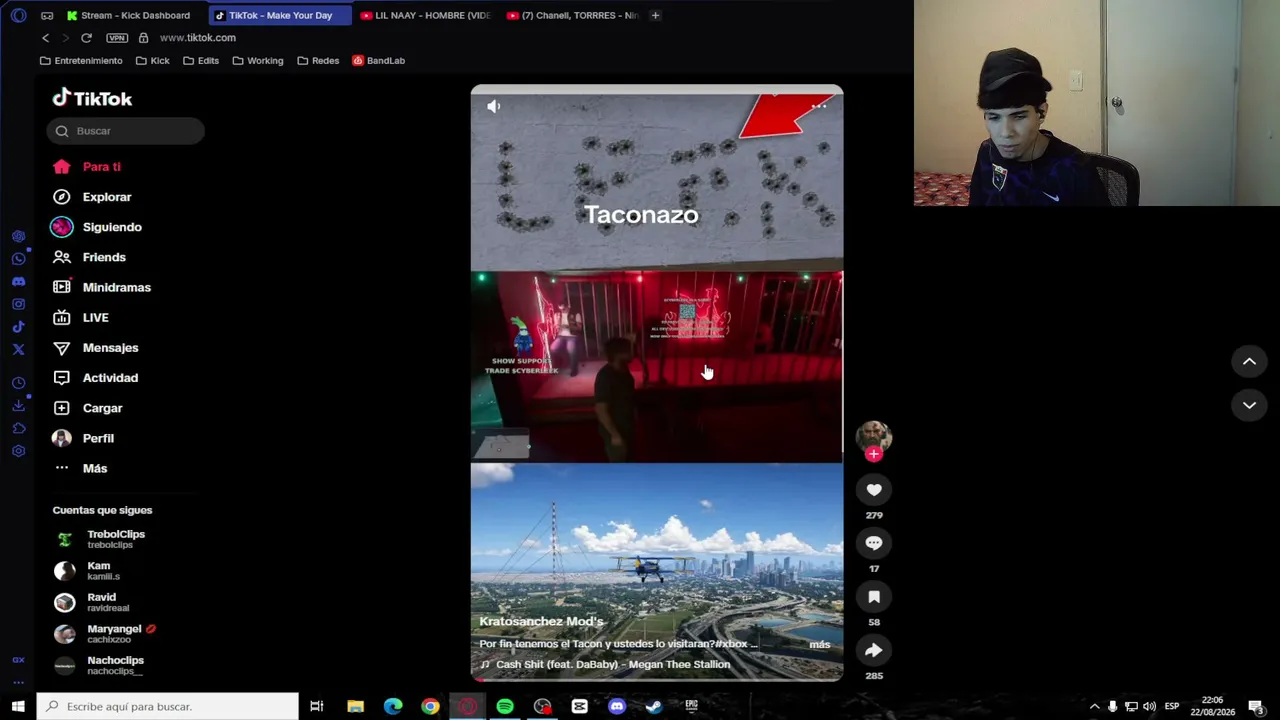The height and width of the screenshot is (720, 1280).
Task: Open the Kratosanchez Mod's creator profile
Action: point(541,621)
